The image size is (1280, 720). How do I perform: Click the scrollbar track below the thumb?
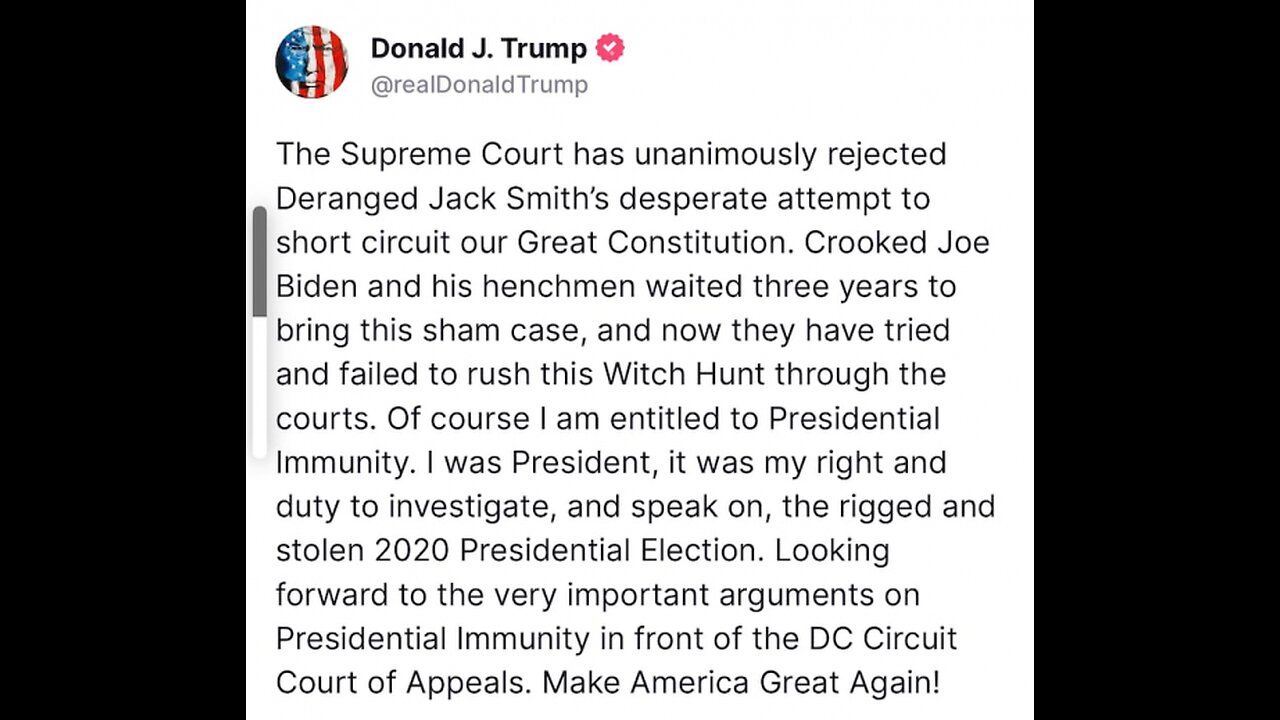point(260,390)
